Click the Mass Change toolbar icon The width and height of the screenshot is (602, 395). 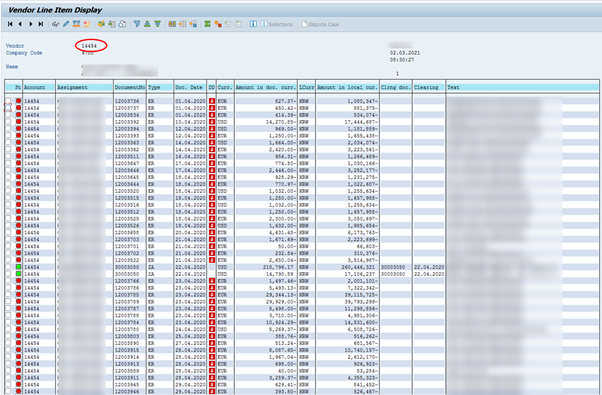click(x=76, y=24)
